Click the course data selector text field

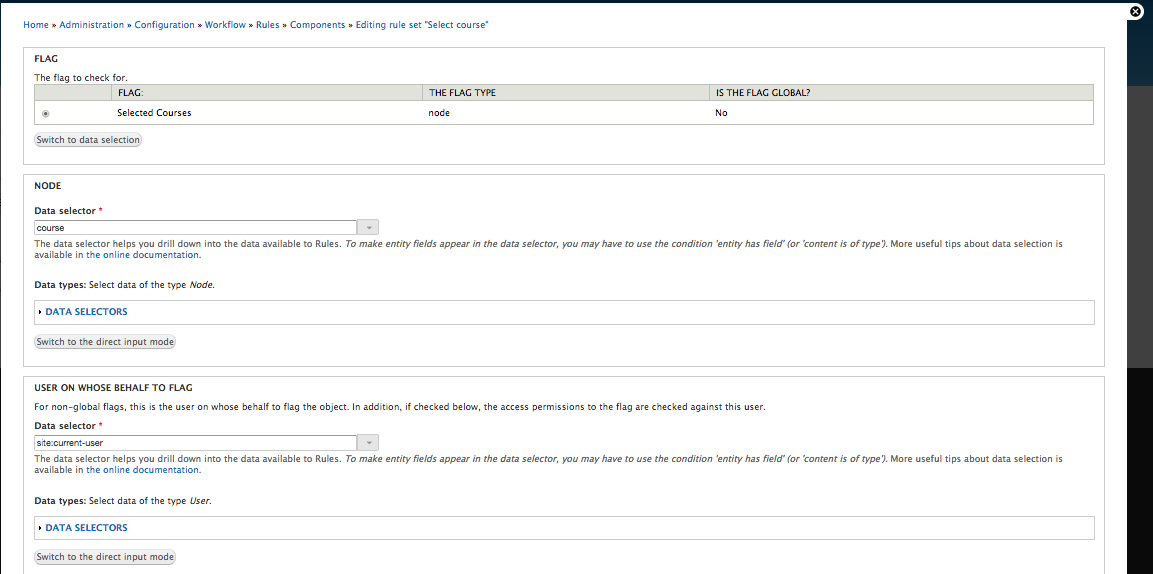point(195,228)
